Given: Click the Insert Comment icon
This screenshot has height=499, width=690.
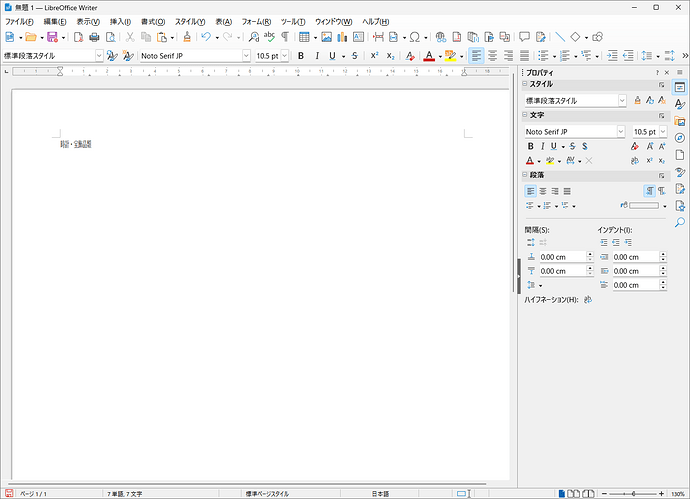Looking at the screenshot, I should (x=524, y=37).
